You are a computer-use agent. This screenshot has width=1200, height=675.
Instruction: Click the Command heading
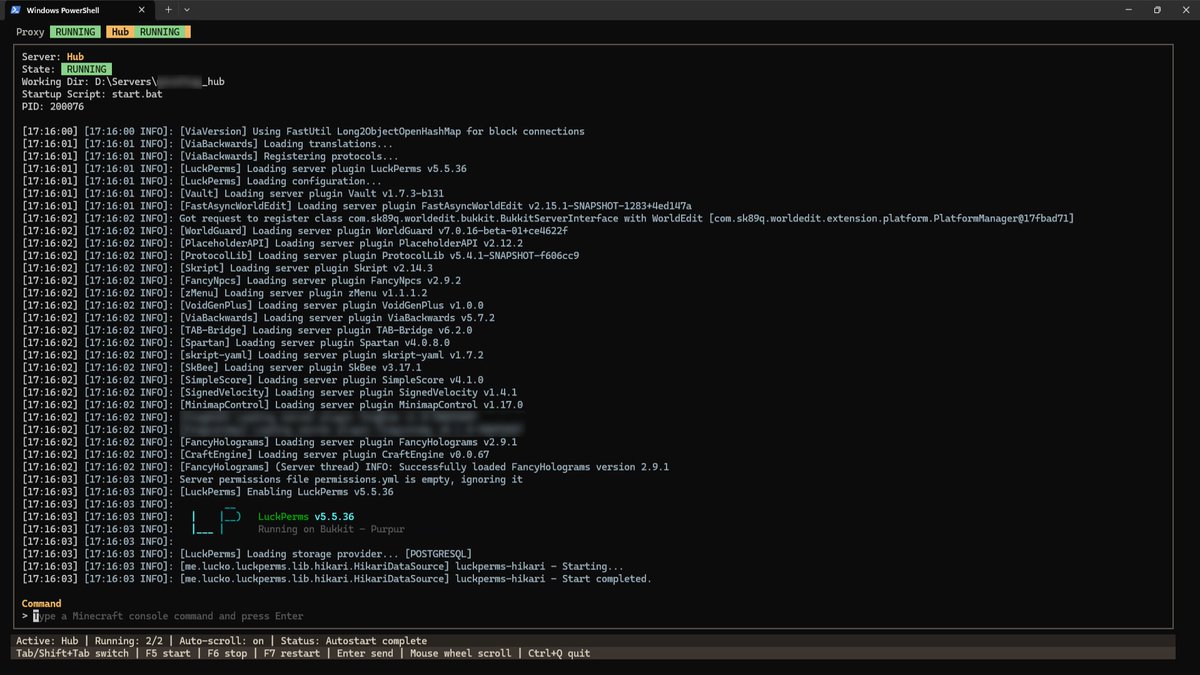(41, 604)
